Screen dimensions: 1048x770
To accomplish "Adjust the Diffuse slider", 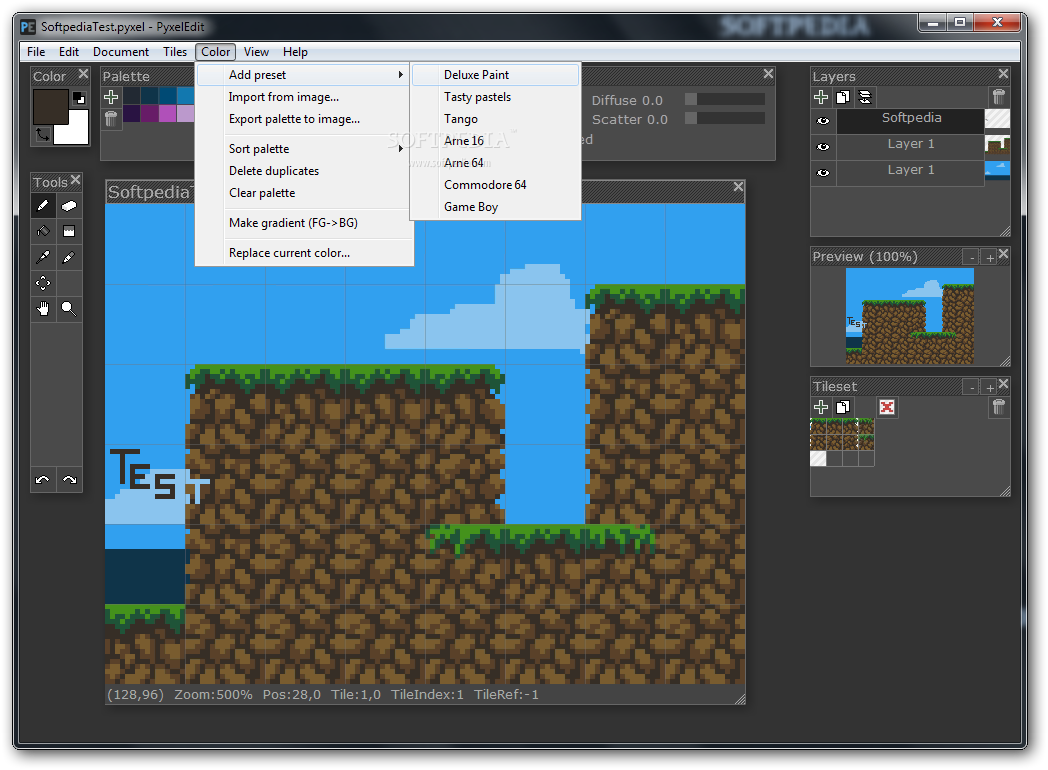I will click(x=725, y=100).
